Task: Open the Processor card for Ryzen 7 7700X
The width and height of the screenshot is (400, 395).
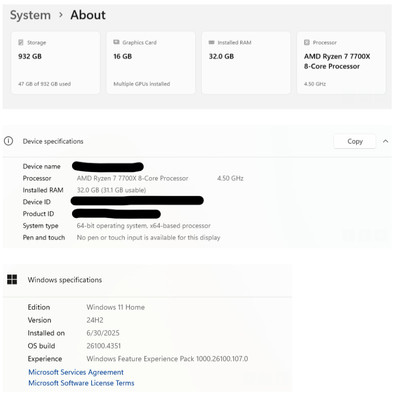Action: 341,63
